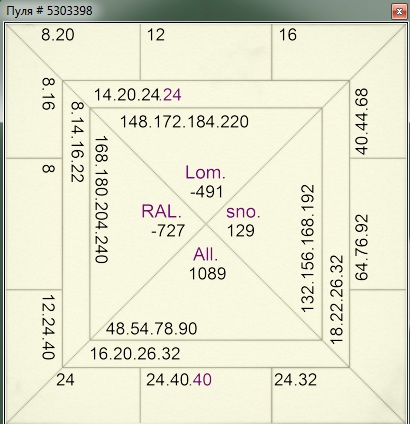Viewport: 410px width, 424px height.
Task: Click the 148.172.184.220 row
Action: 184,122
